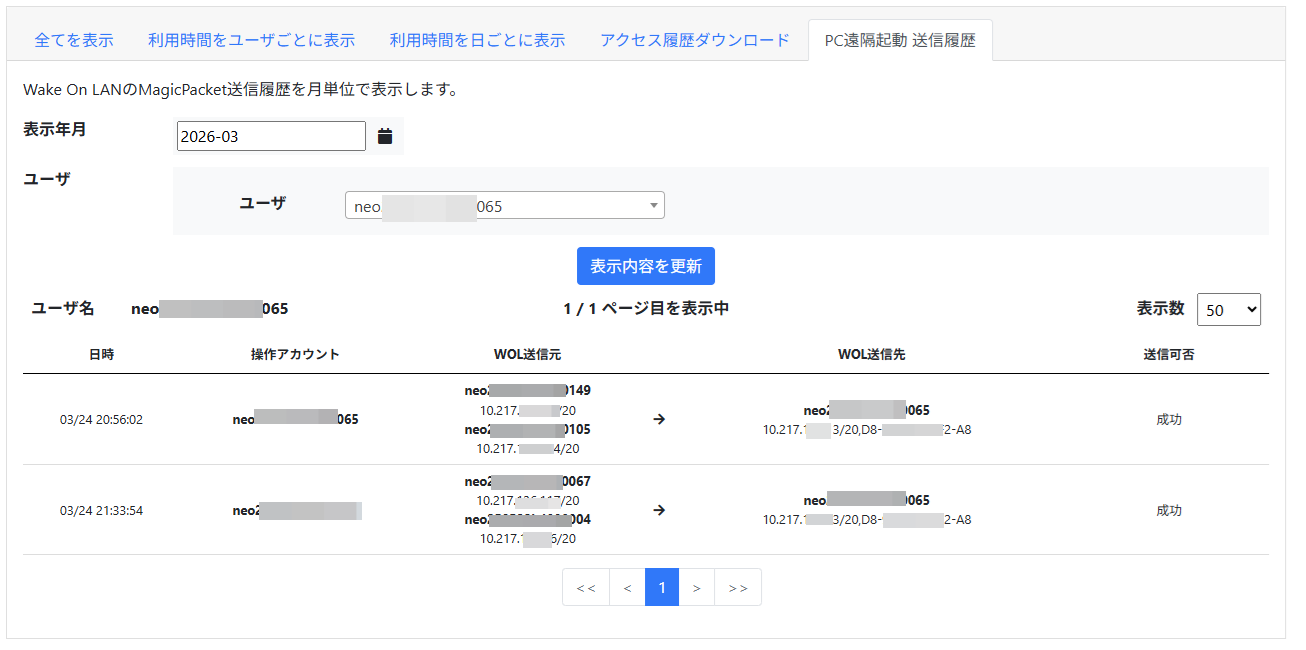Select PC遠隔起動 送信履歴 tab
The height and width of the screenshot is (650, 1306).
pyautogui.click(x=900, y=40)
